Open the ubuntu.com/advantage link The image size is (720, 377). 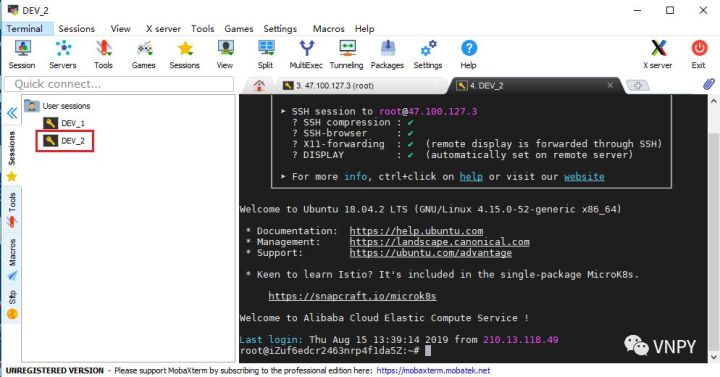click(x=431, y=253)
